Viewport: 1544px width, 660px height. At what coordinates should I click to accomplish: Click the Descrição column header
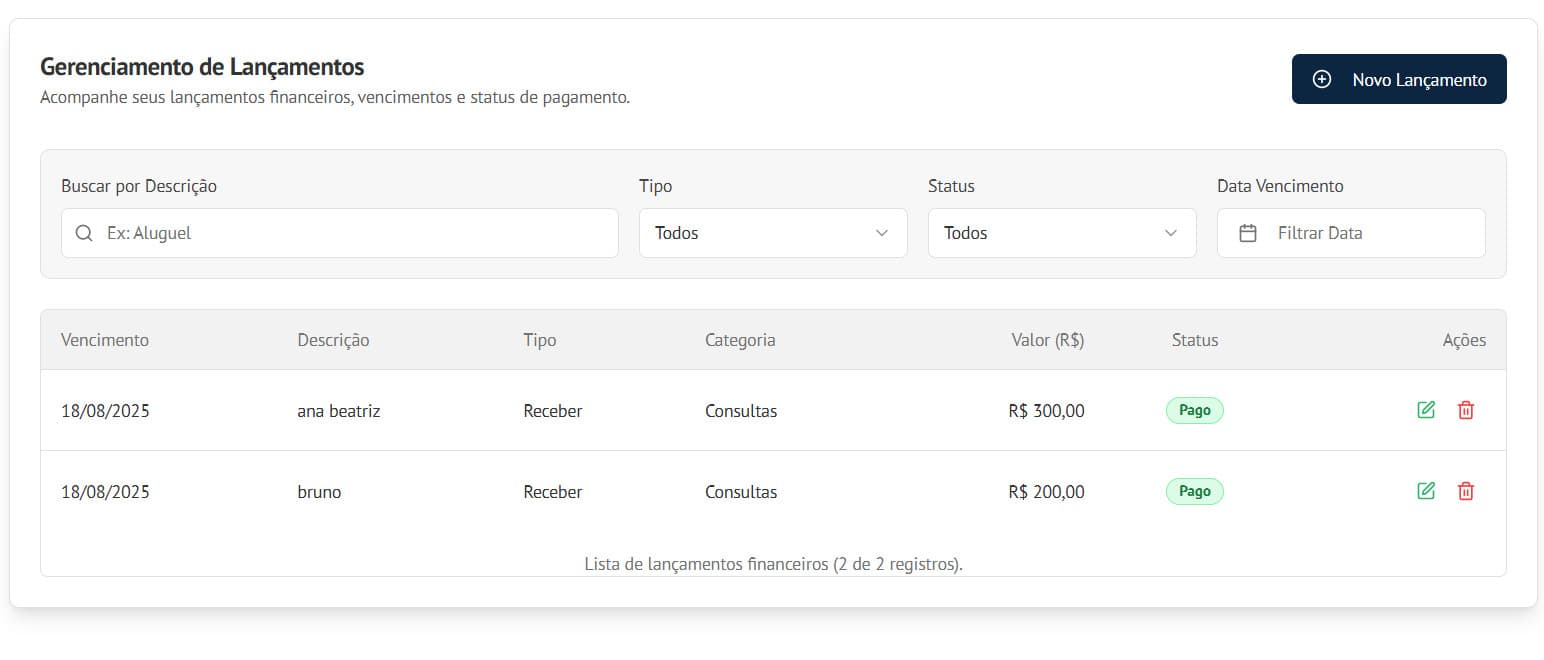tap(333, 340)
